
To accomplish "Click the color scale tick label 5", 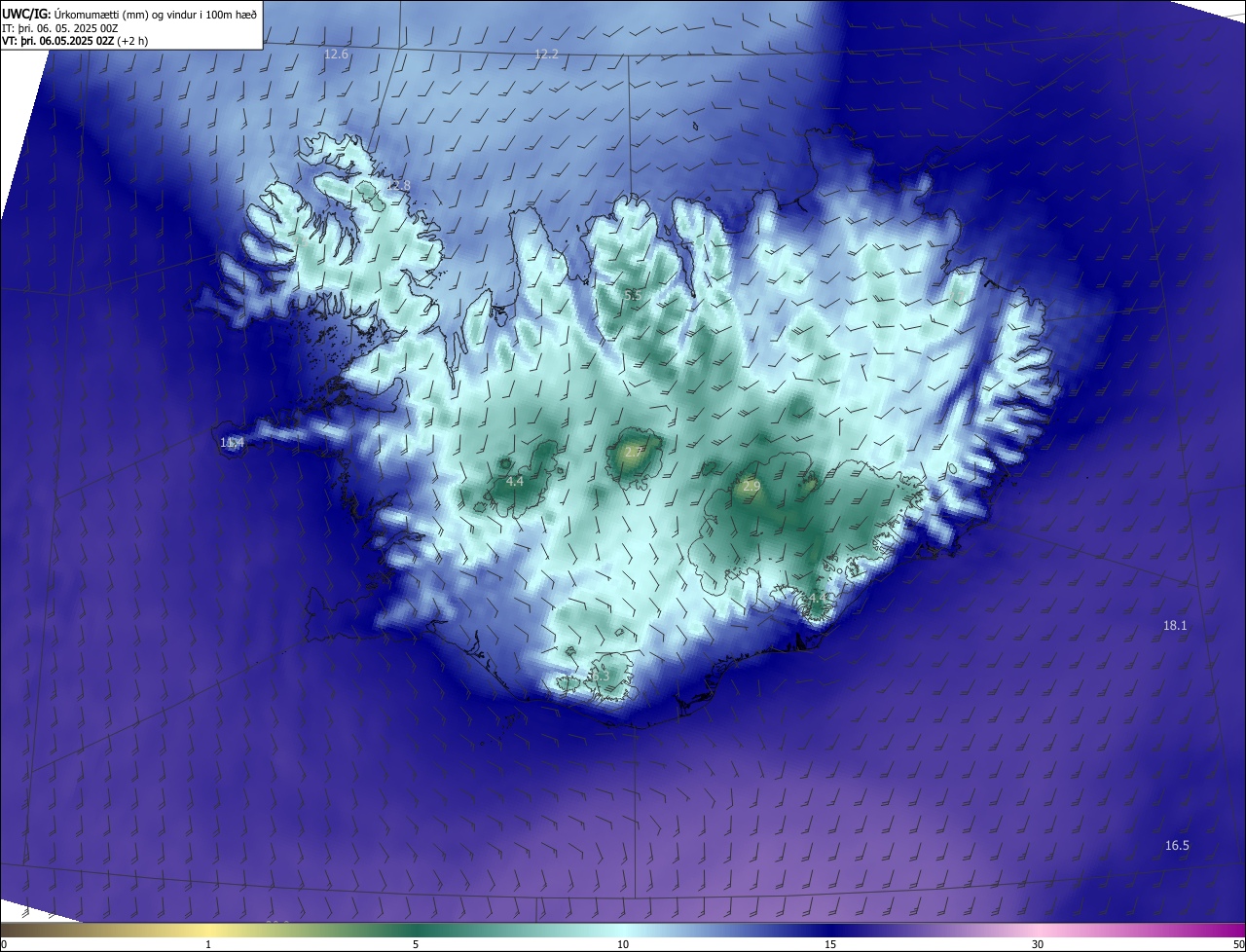I will [416, 945].
